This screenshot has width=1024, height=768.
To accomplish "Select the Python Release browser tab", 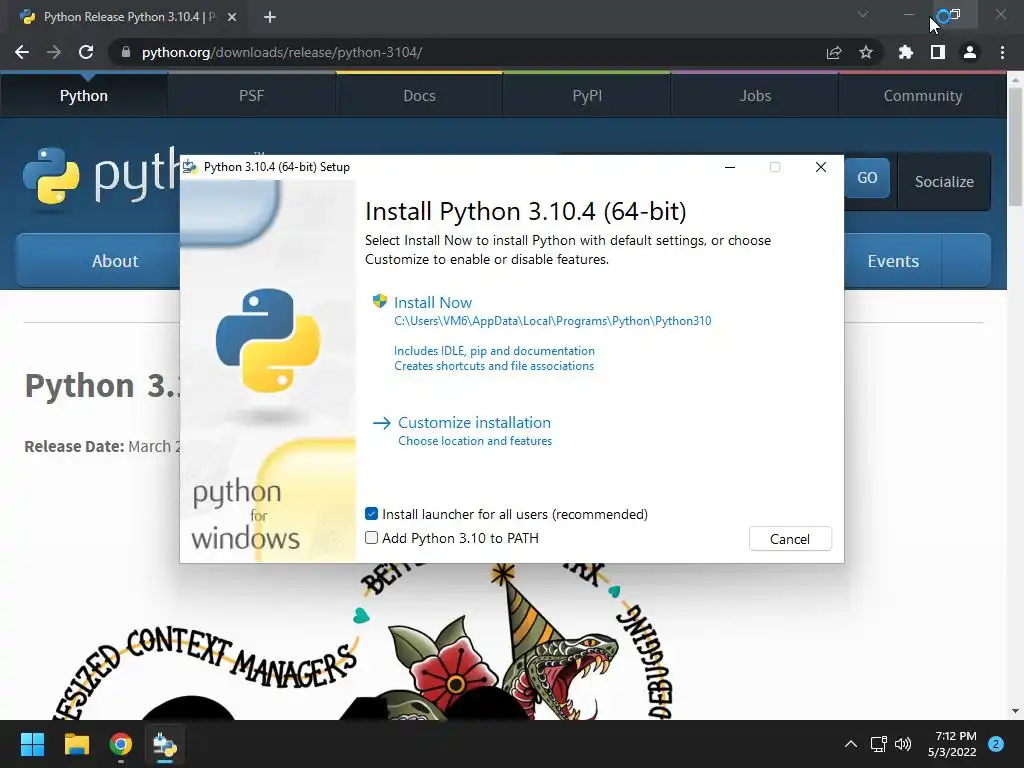I will pyautogui.click(x=128, y=17).
